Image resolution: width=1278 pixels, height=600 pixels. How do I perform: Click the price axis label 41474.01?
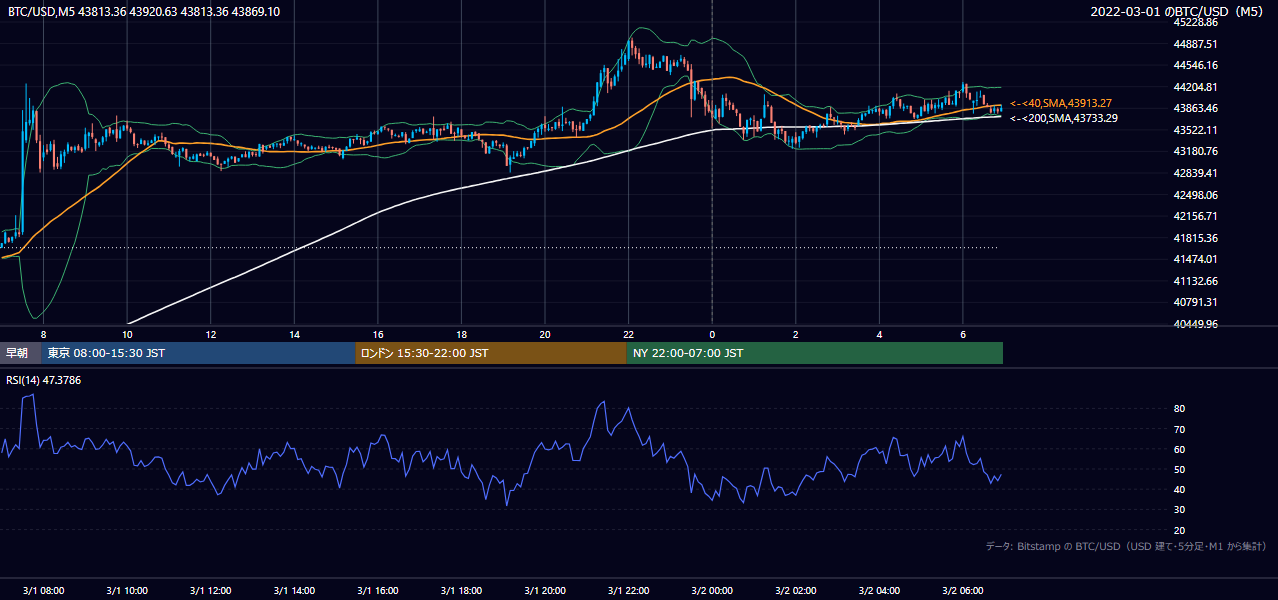pyautogui.click(x=1195, y=259)
